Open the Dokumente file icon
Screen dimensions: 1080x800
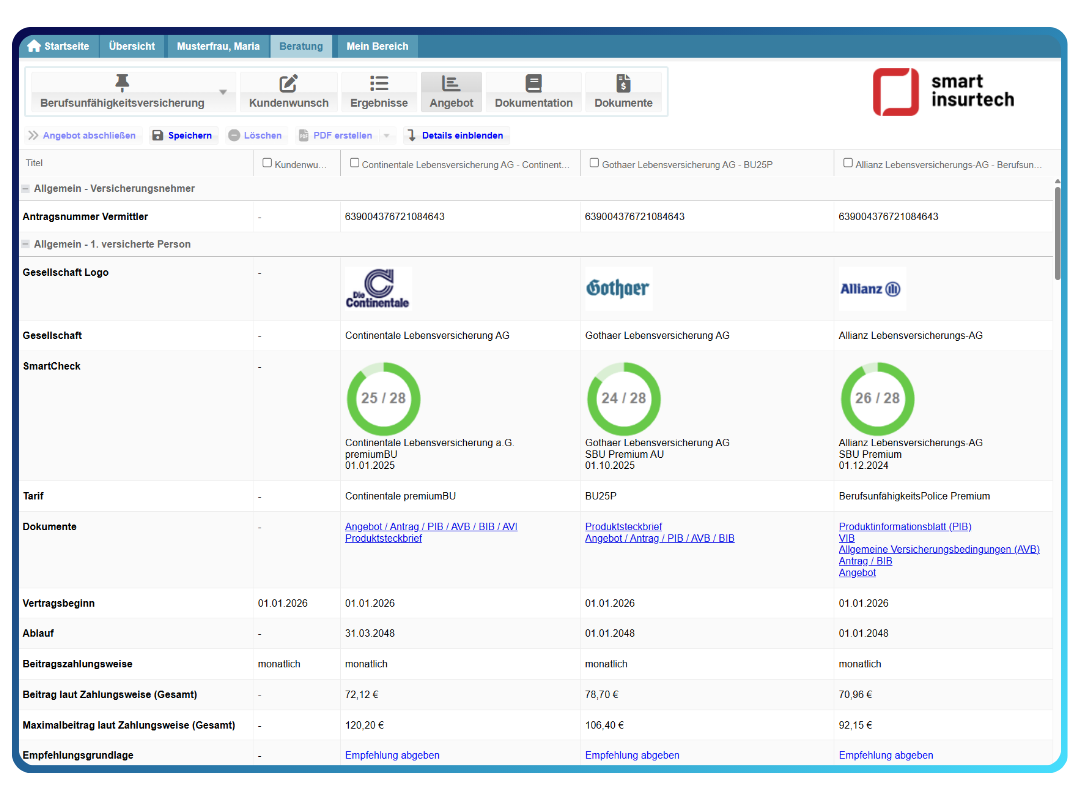[623, 84]
